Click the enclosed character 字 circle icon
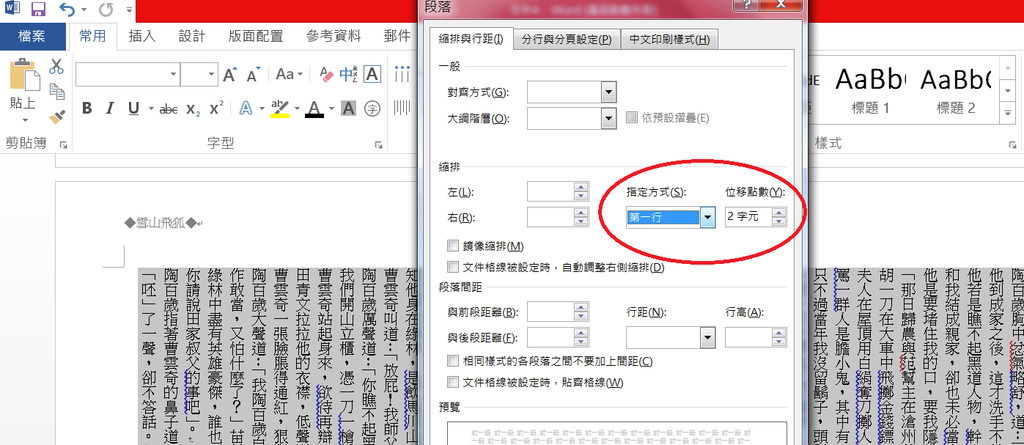1024x445 pixels. click(372, 108)
